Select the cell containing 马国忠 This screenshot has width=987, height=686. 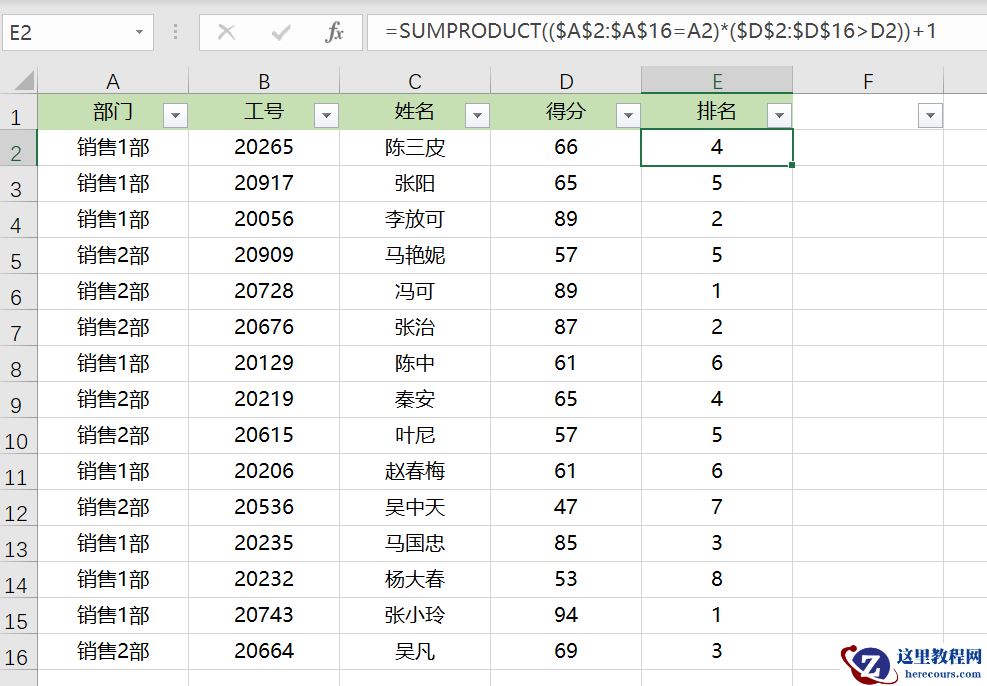coord(415,543)
